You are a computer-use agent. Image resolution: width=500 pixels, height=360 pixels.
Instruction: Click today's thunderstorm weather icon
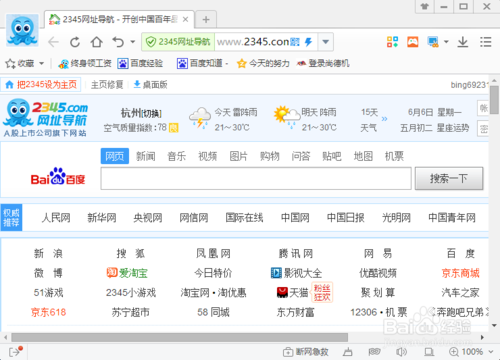click(200, 119)
